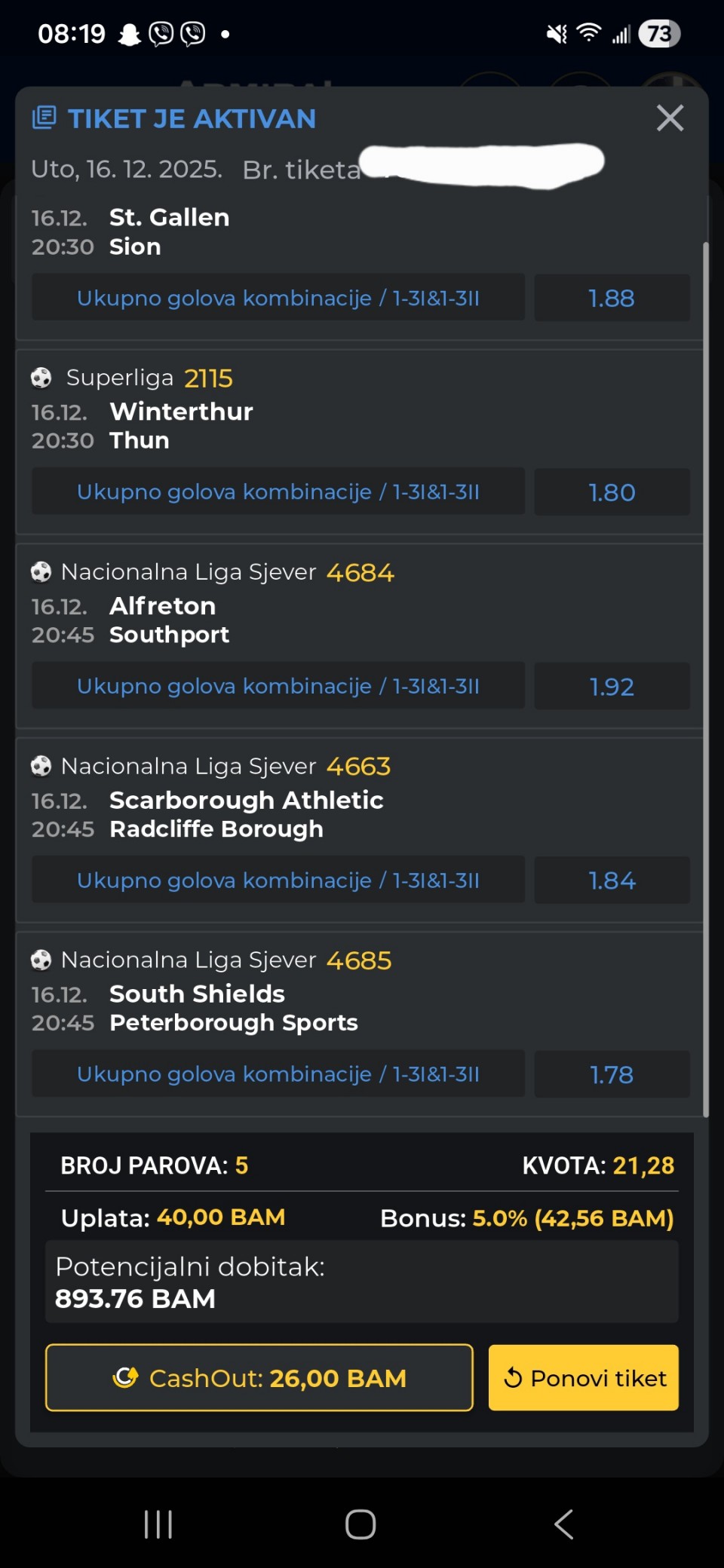Screen dimensions: 724x1568
Task: Tap 1.84 odds for Scarborough Athletic
Action: pyautogui.click(x=612, y=880)
